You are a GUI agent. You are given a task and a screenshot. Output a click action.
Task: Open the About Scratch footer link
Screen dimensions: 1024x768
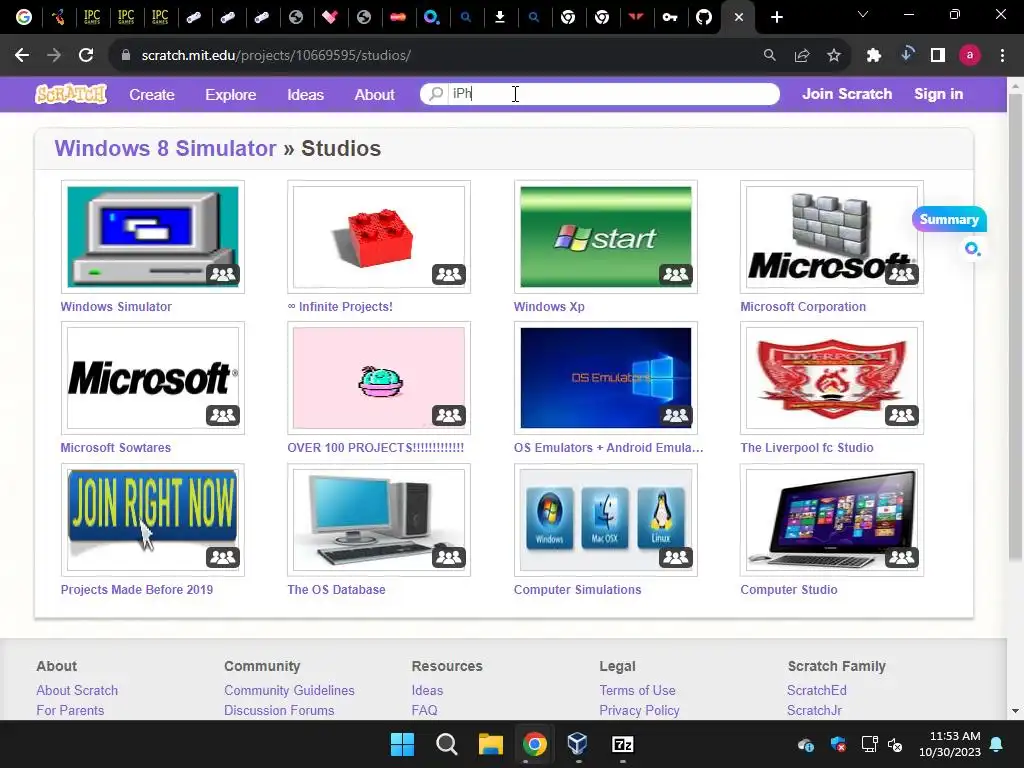77,690
